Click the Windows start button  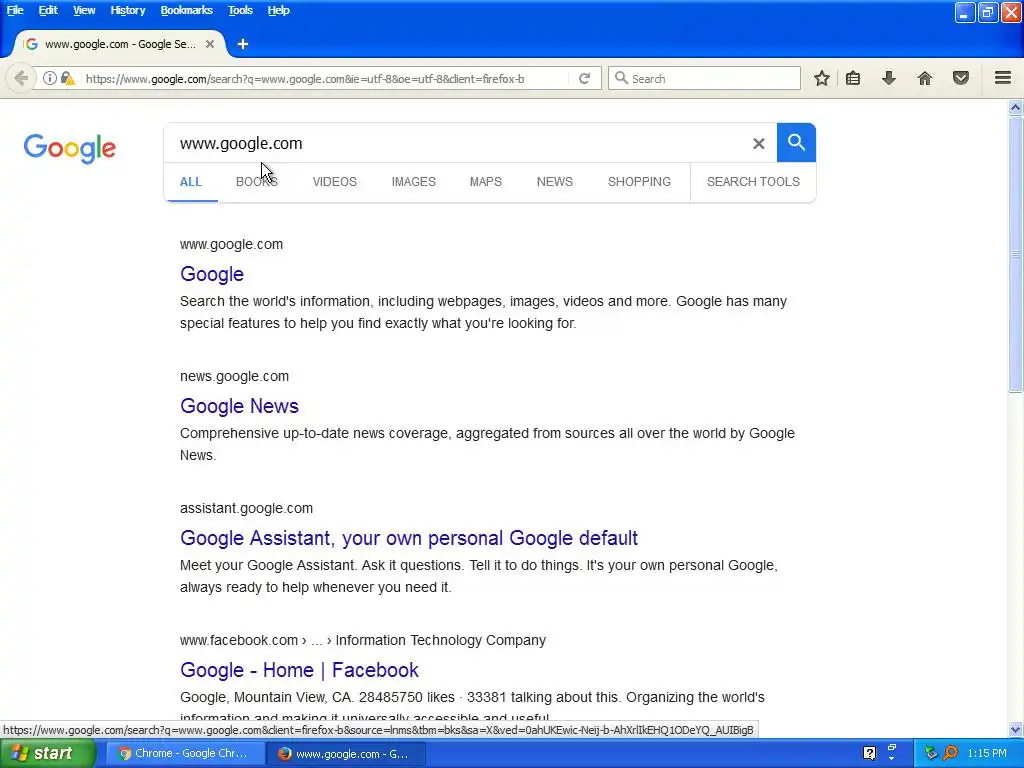[x=48, y=754]
